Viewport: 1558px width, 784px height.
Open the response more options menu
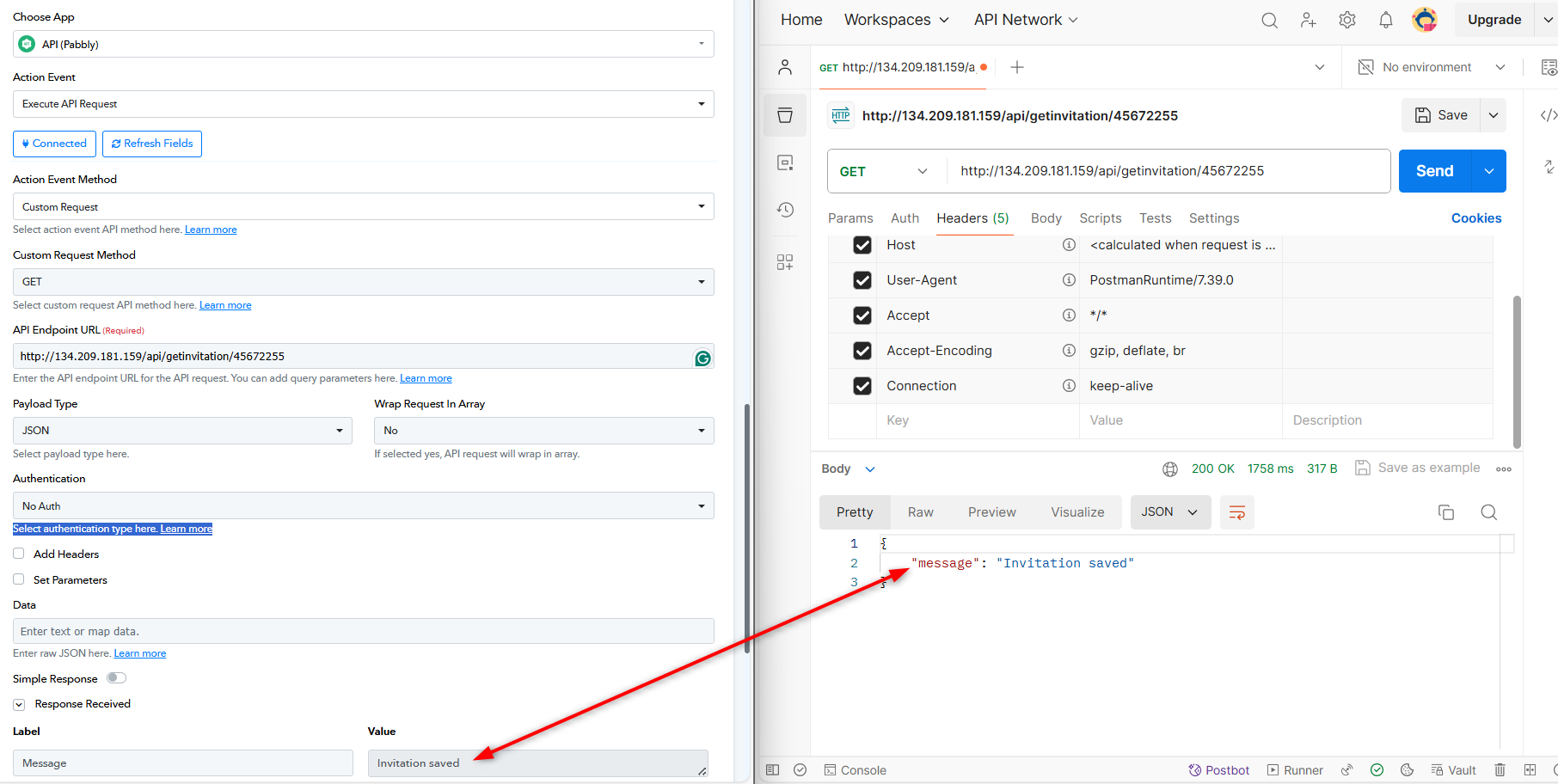pyautogui.click(x=1504, y=469)
